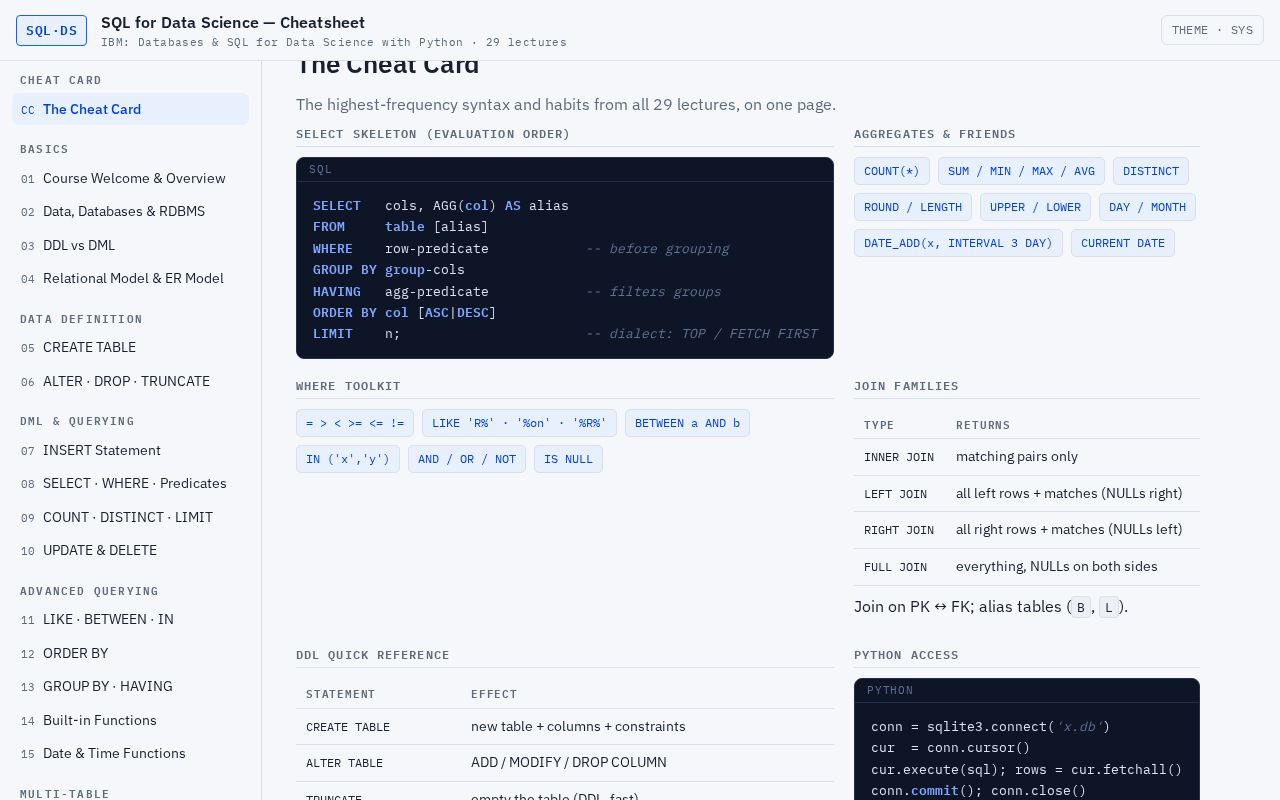
Task: Click the conn.cursor() line in Python block
Action: point(950,748)
